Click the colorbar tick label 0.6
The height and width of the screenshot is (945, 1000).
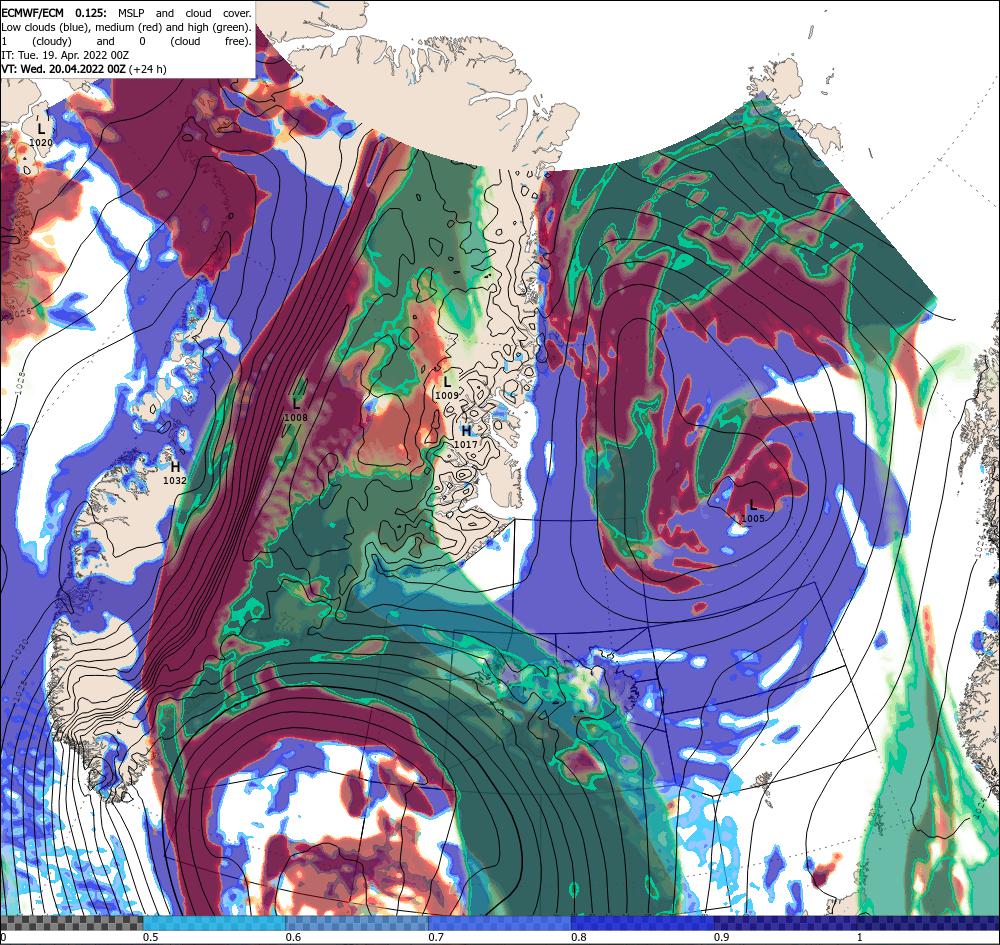(x=293, y=937)
